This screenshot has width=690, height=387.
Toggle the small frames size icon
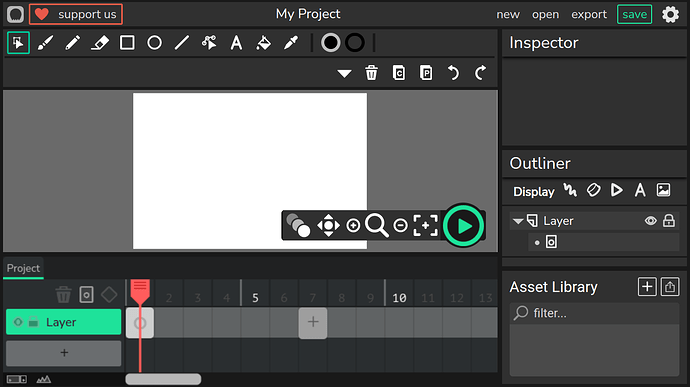tap(17, 379)
